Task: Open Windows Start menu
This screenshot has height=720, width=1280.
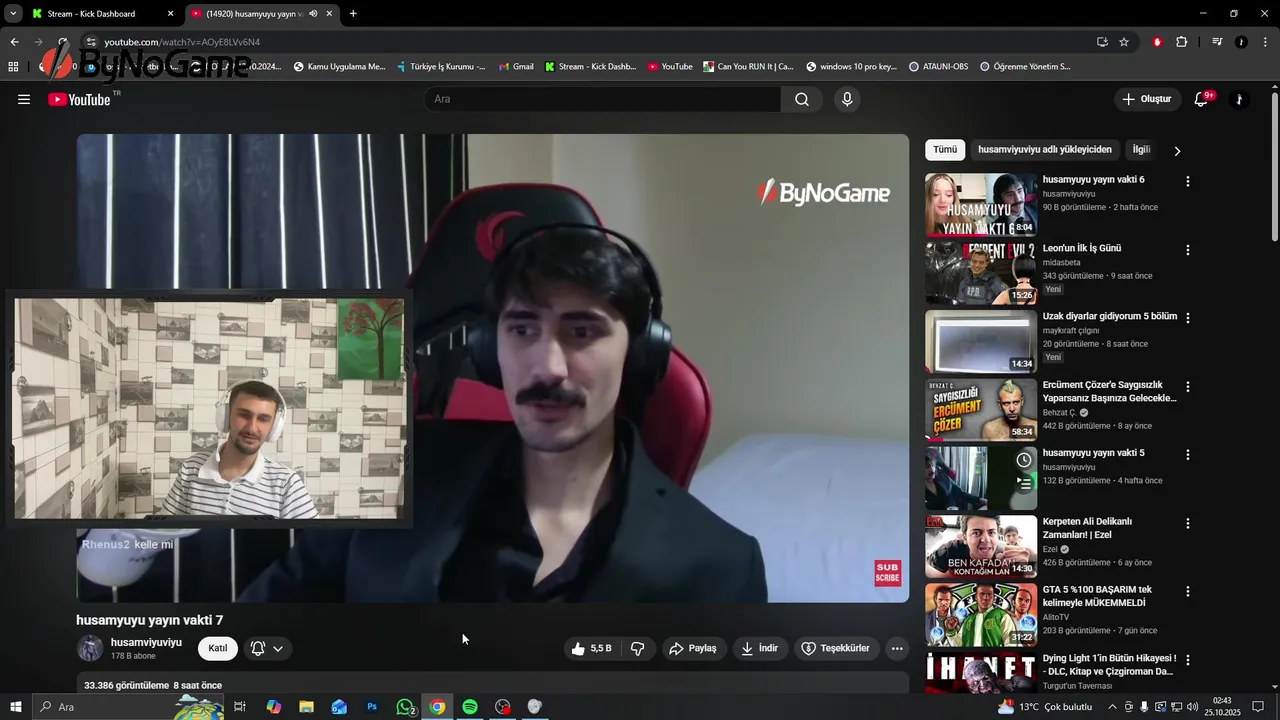Action: point(16,707)
